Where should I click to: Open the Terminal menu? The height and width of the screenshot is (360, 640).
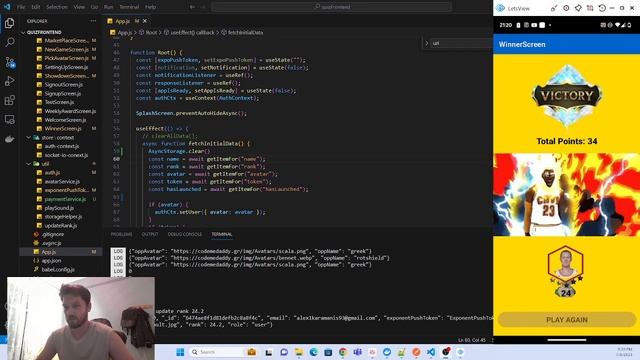129,7
